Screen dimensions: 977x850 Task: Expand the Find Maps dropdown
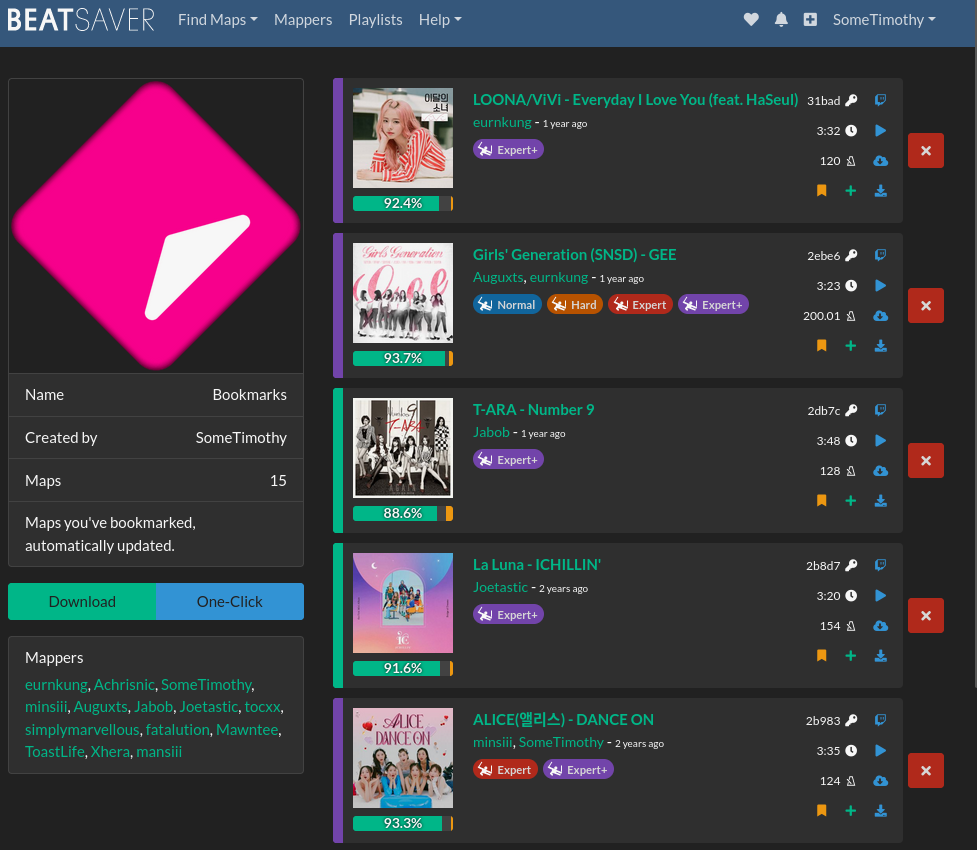pyautogui.click(x=217, y=20)
